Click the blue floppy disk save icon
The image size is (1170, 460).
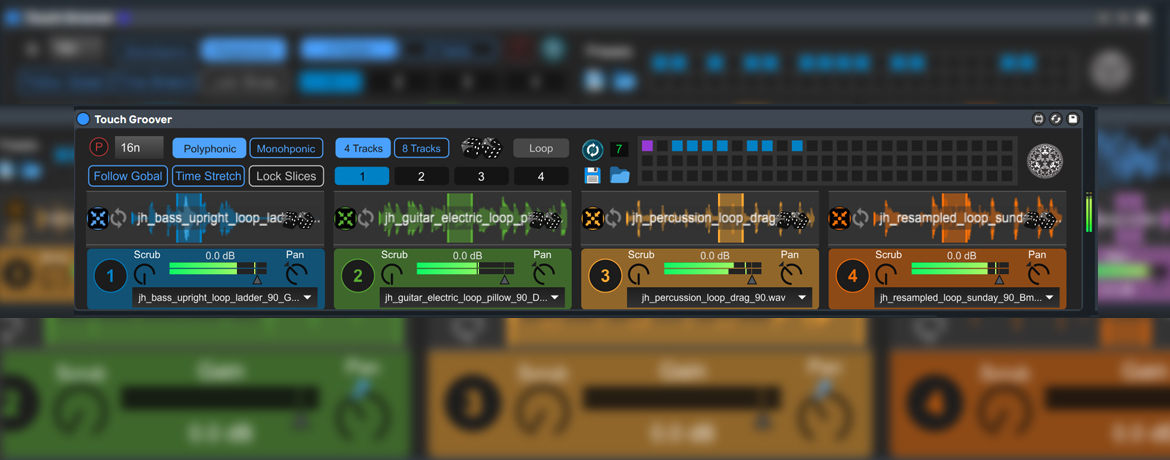tap(592, 176)
